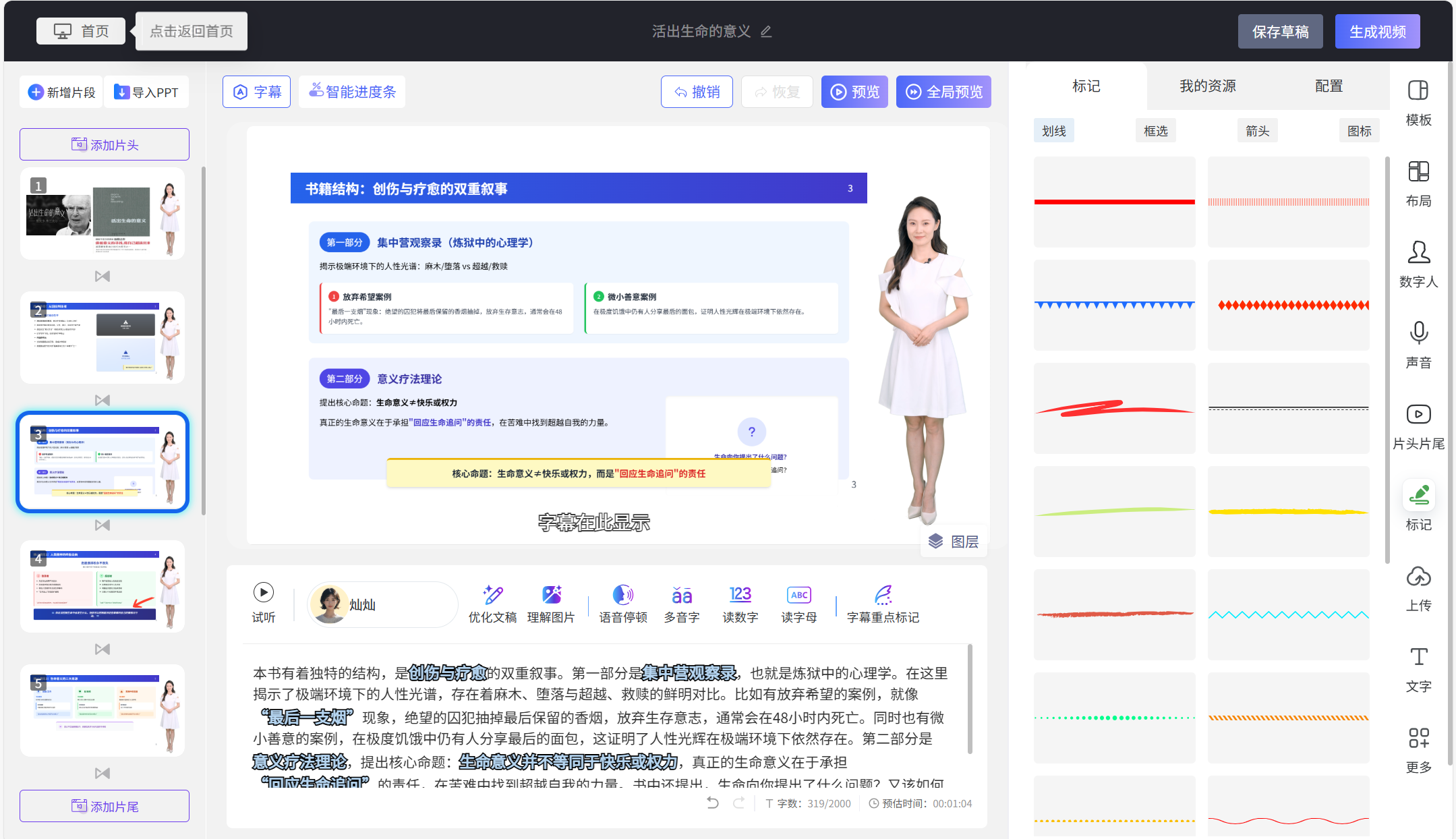Switch to the 配置 tab

click(1329, 86)
